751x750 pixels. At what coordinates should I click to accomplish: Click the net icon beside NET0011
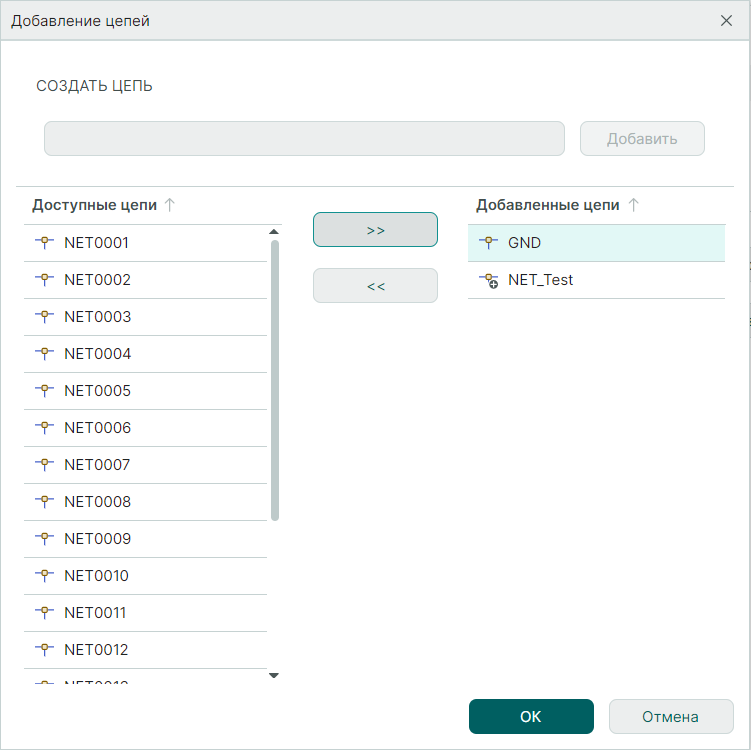[43, 612]
